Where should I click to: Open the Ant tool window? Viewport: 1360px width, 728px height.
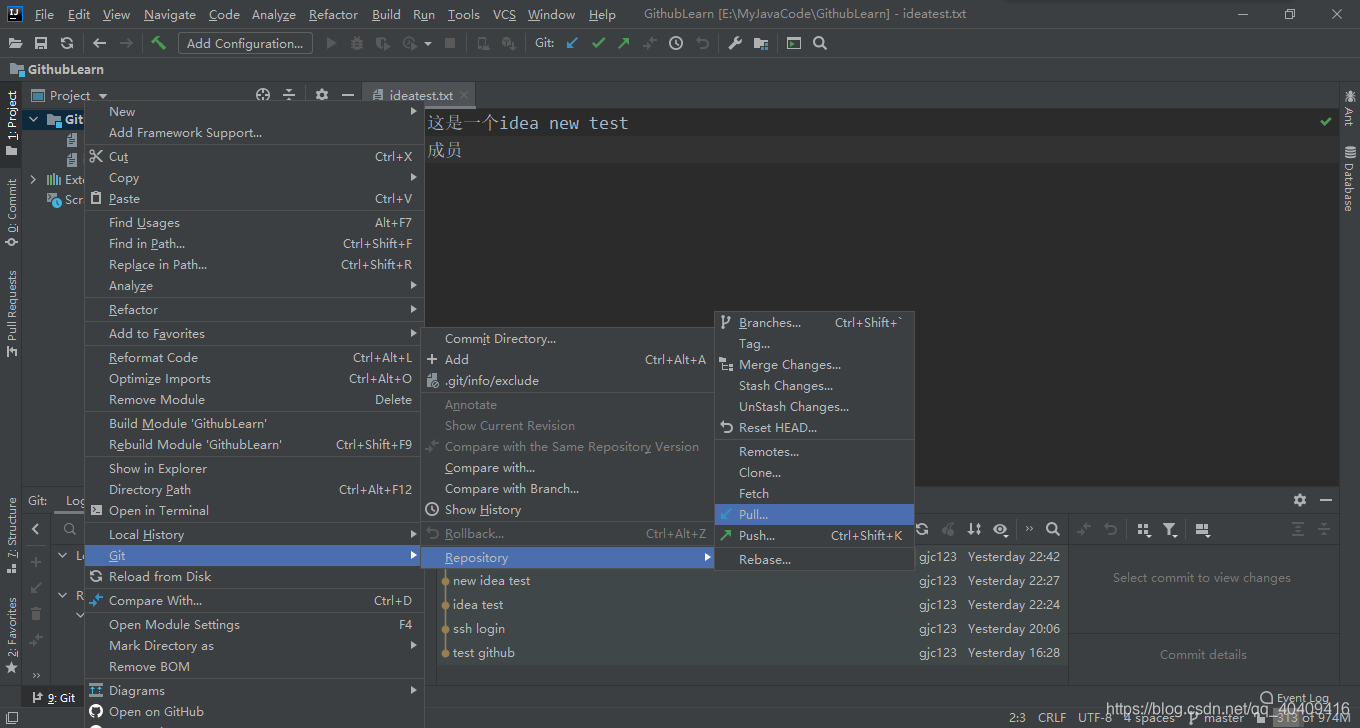point(1350,107)
